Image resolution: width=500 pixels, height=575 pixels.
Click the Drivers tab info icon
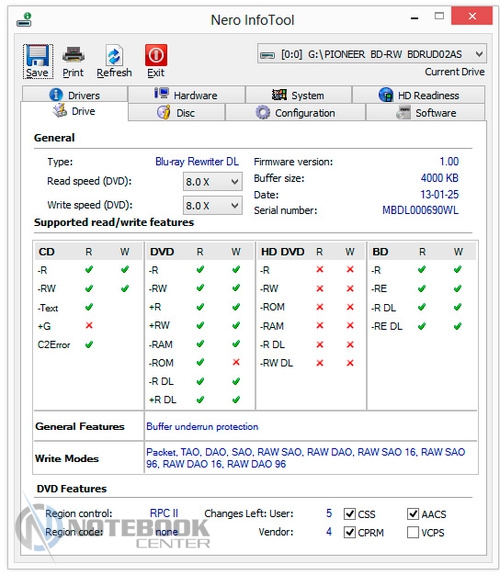(x=56, y=95)
